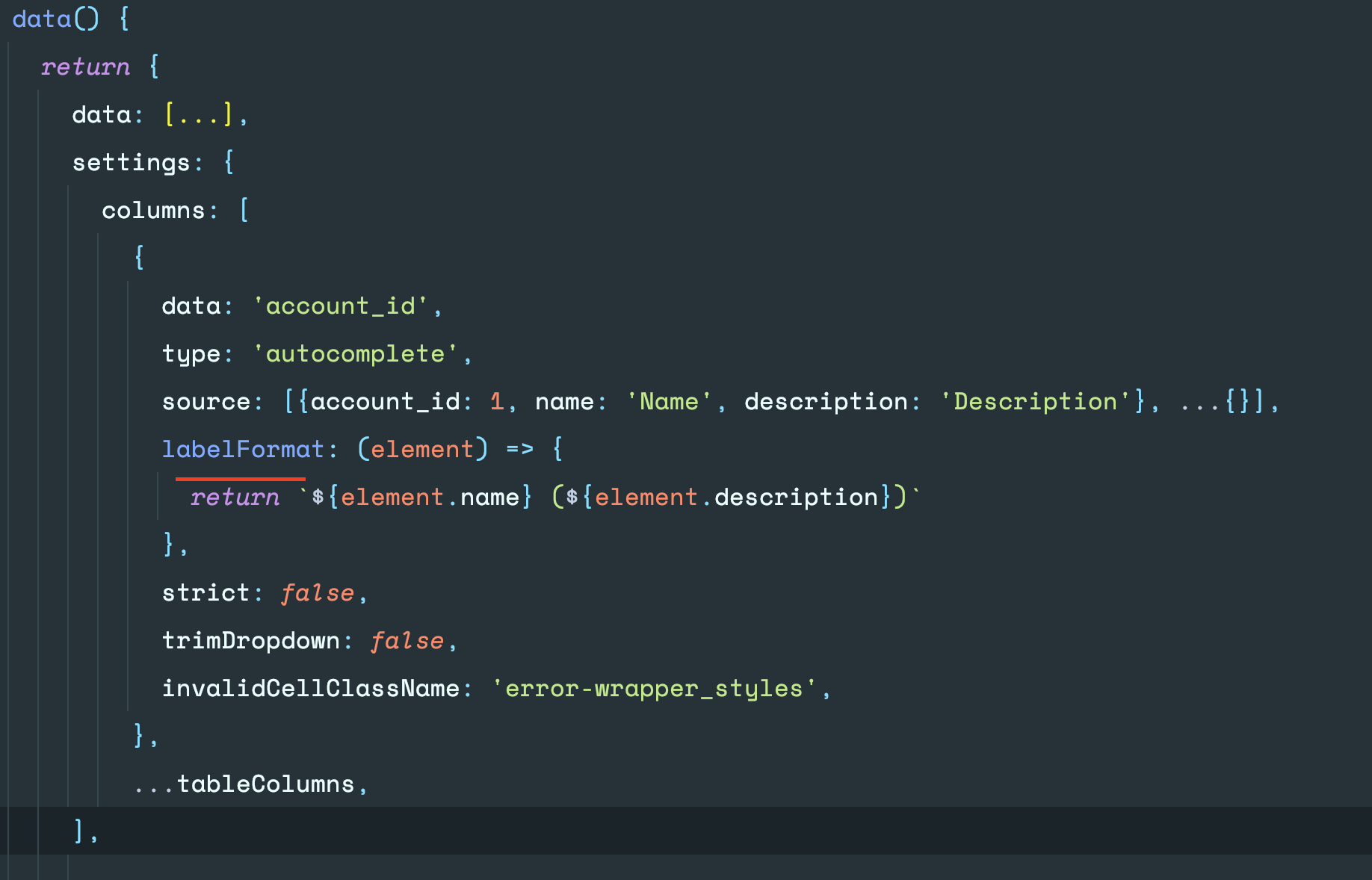
Task: Click the columns: property key
Action: click(153, 210)
